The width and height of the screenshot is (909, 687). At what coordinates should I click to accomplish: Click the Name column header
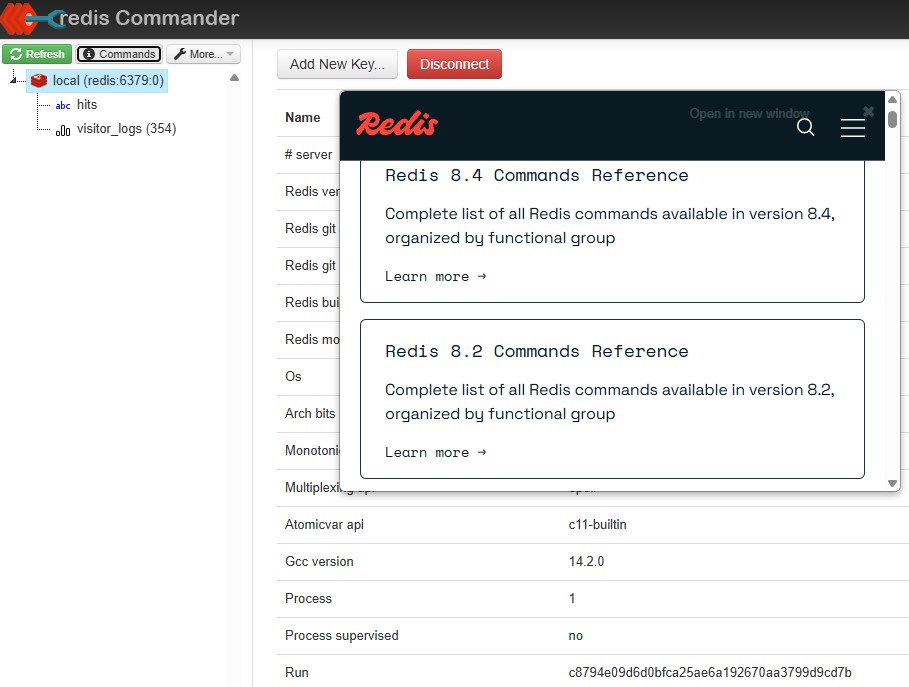(303, 118)
